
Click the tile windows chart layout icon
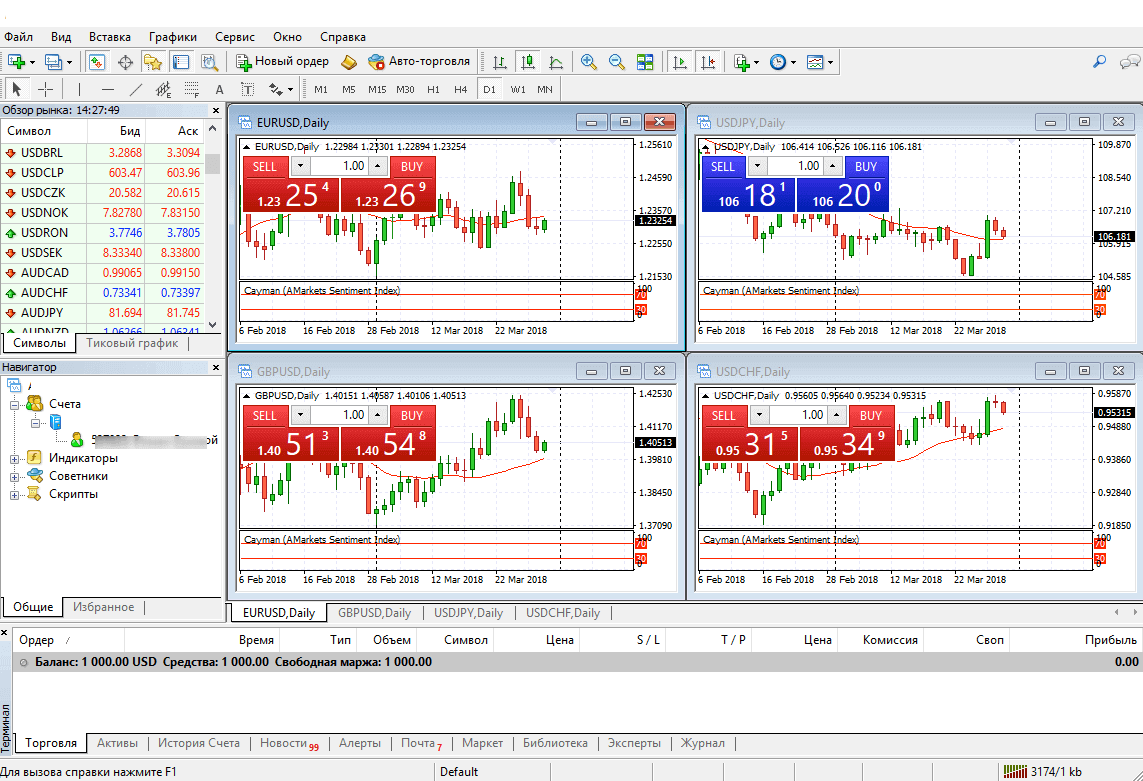[x=645, y=62]
